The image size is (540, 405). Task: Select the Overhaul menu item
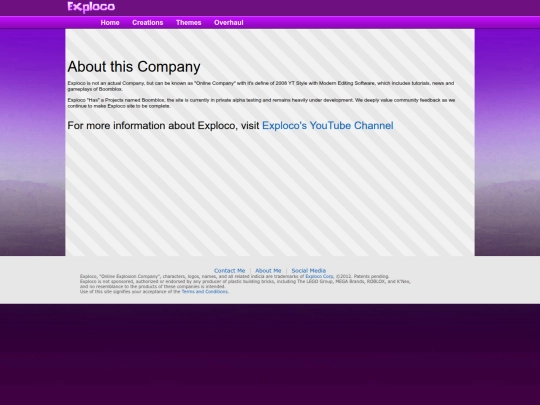pyautogui.click(x=229, y=23)
